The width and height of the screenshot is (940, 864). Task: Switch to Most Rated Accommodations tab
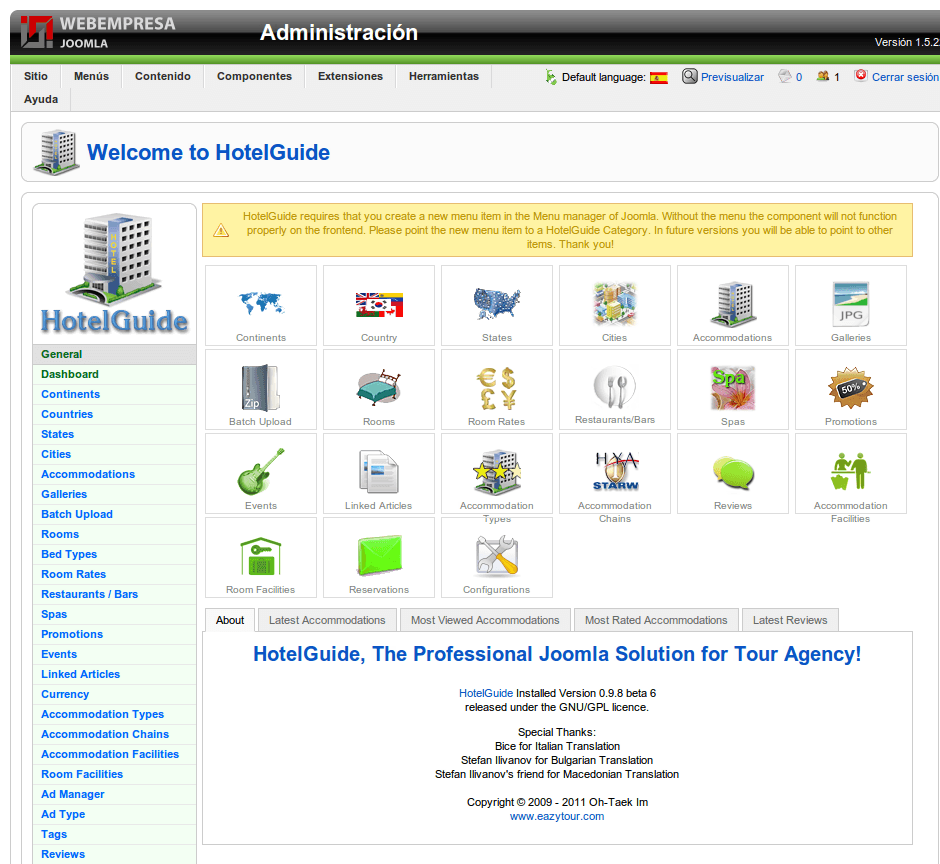[x=656, y=620]
